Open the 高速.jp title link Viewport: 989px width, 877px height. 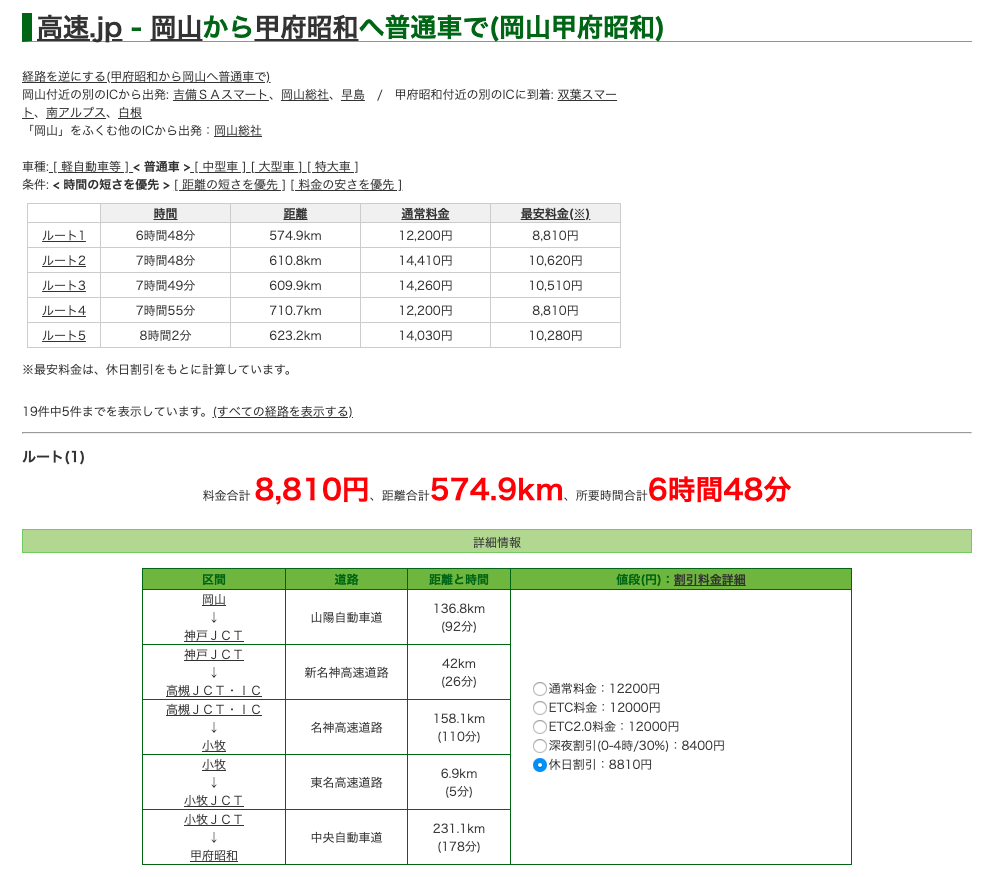pos(79,28)
